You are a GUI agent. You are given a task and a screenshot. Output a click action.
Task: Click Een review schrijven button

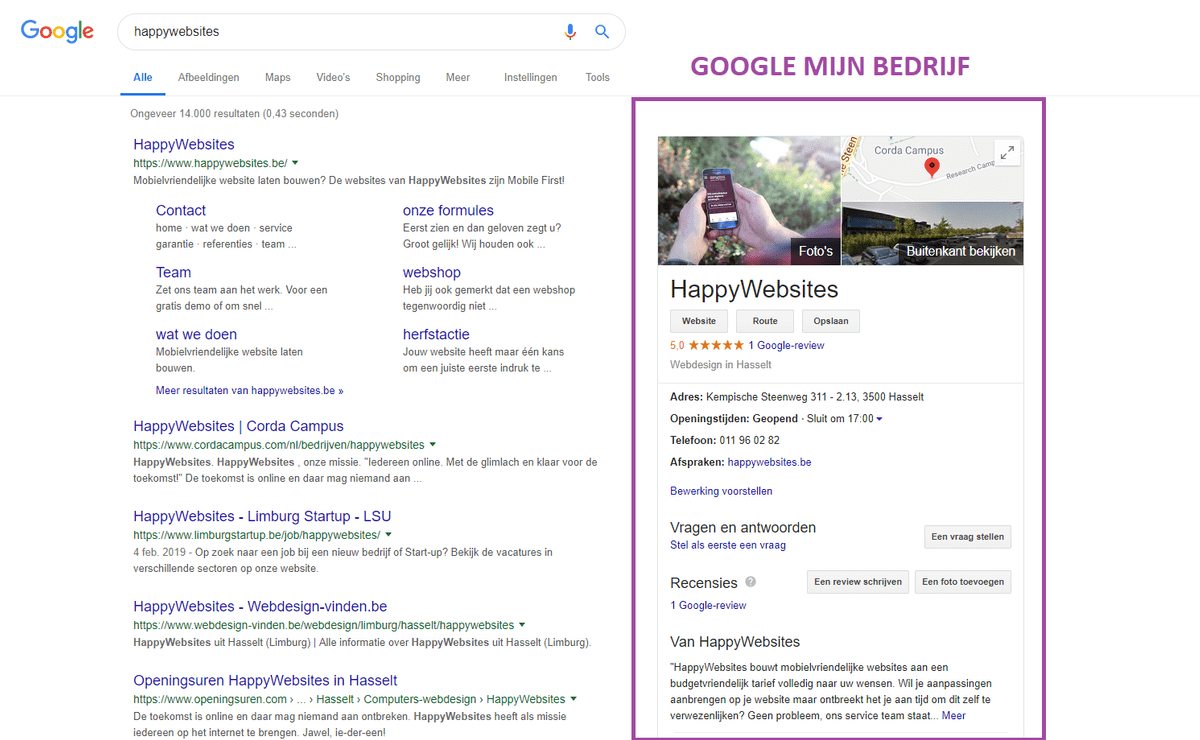coord(858,582)
